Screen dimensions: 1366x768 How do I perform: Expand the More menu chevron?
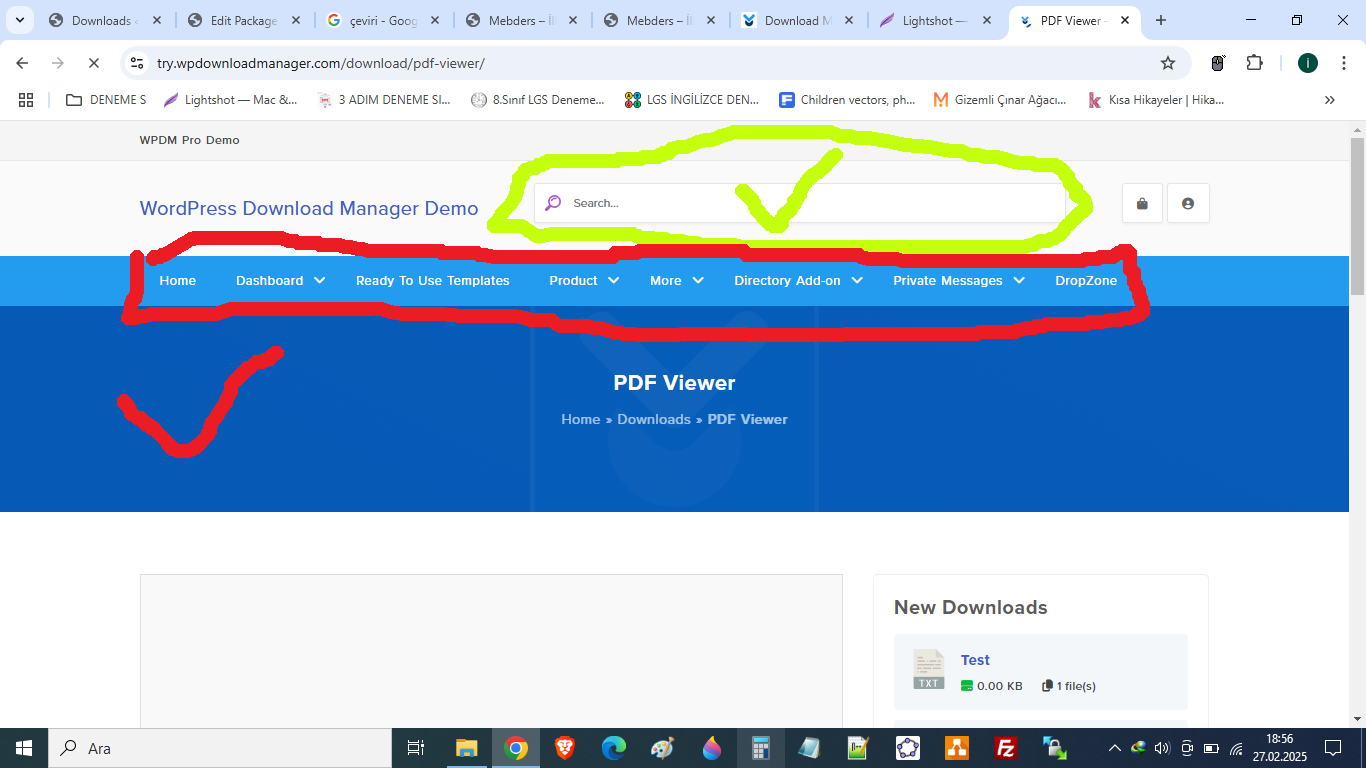point(698,281)
